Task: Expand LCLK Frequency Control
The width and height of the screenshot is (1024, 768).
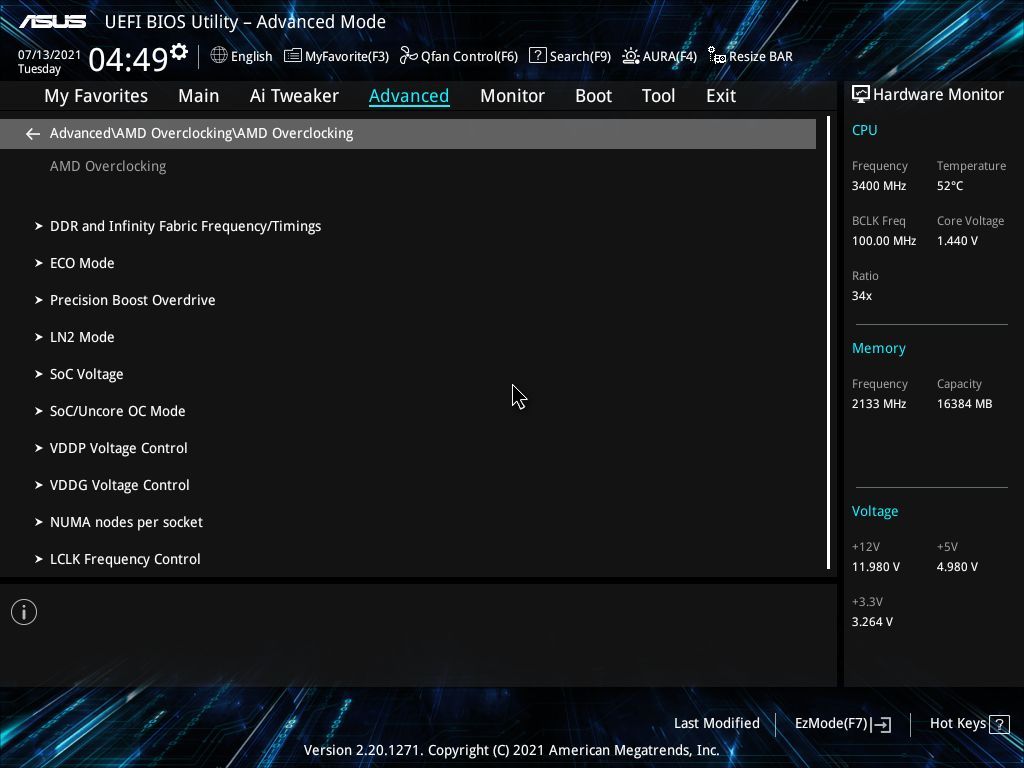Action: pos(125,559)
